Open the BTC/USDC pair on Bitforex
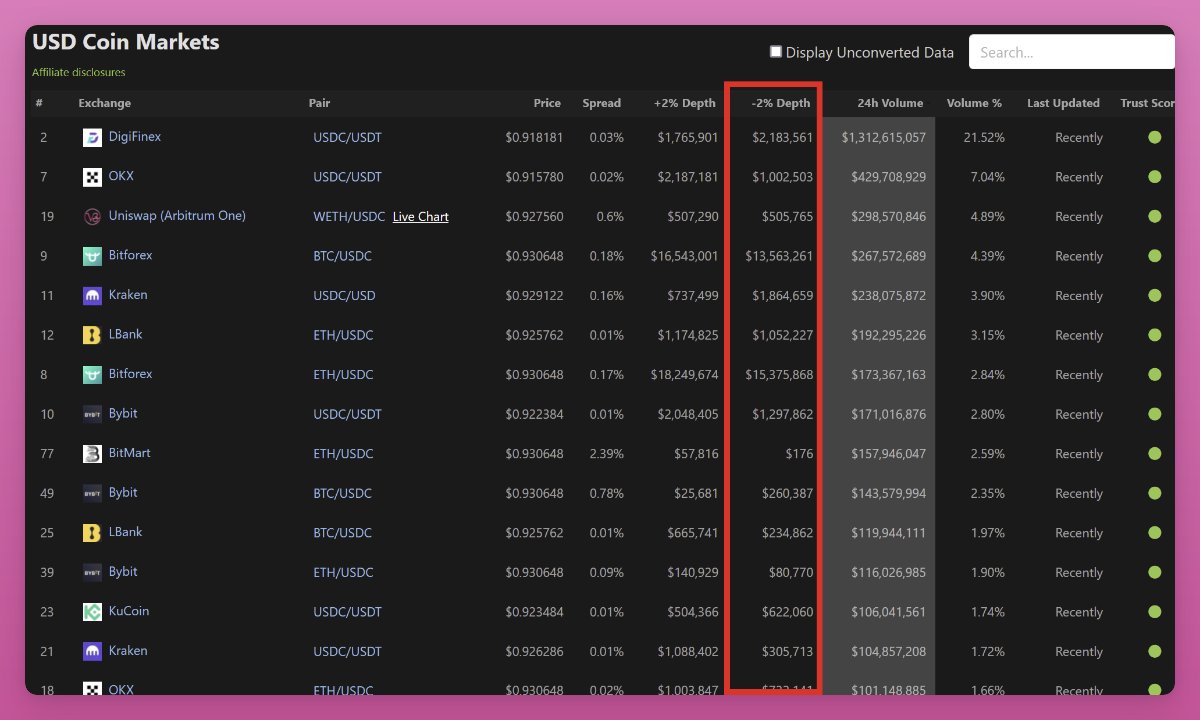This screenshot has width=1200, height=720. point(342,256)
